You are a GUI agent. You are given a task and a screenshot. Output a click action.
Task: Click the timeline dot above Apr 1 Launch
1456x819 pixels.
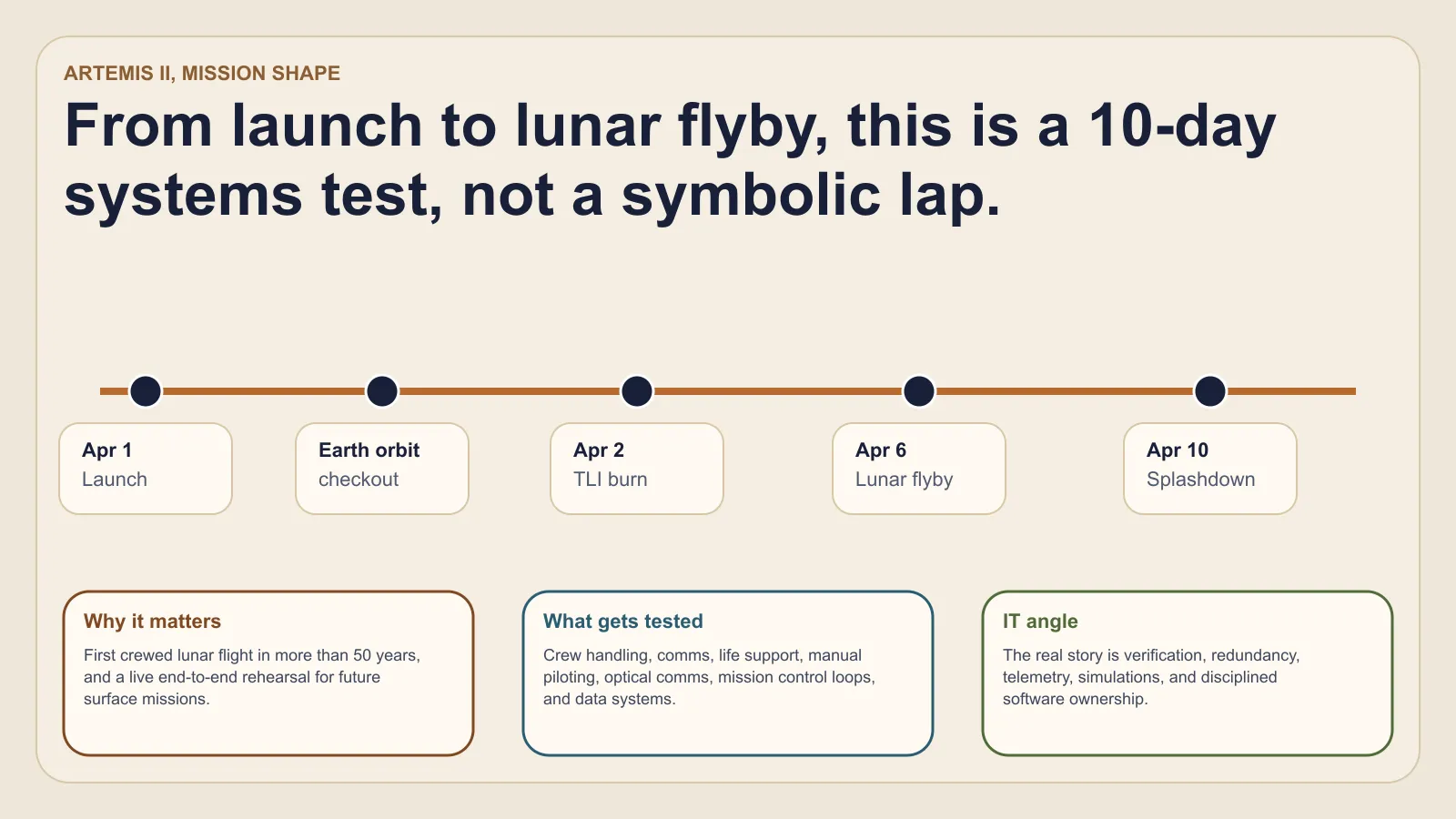[x=146, y=391]
